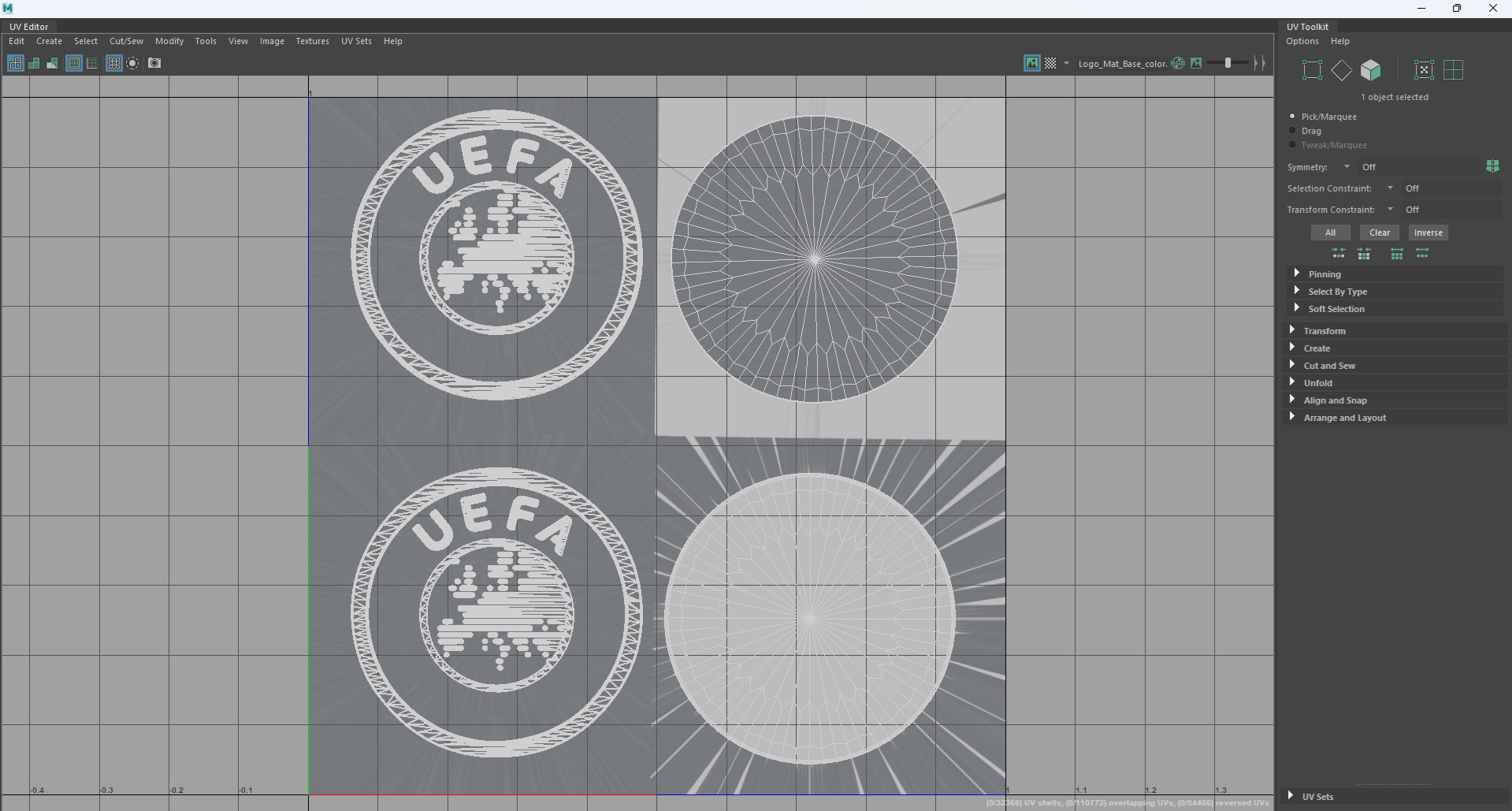Toggle UV distortion shading icon
This screenshot has height=811, width=1512.
52,63
